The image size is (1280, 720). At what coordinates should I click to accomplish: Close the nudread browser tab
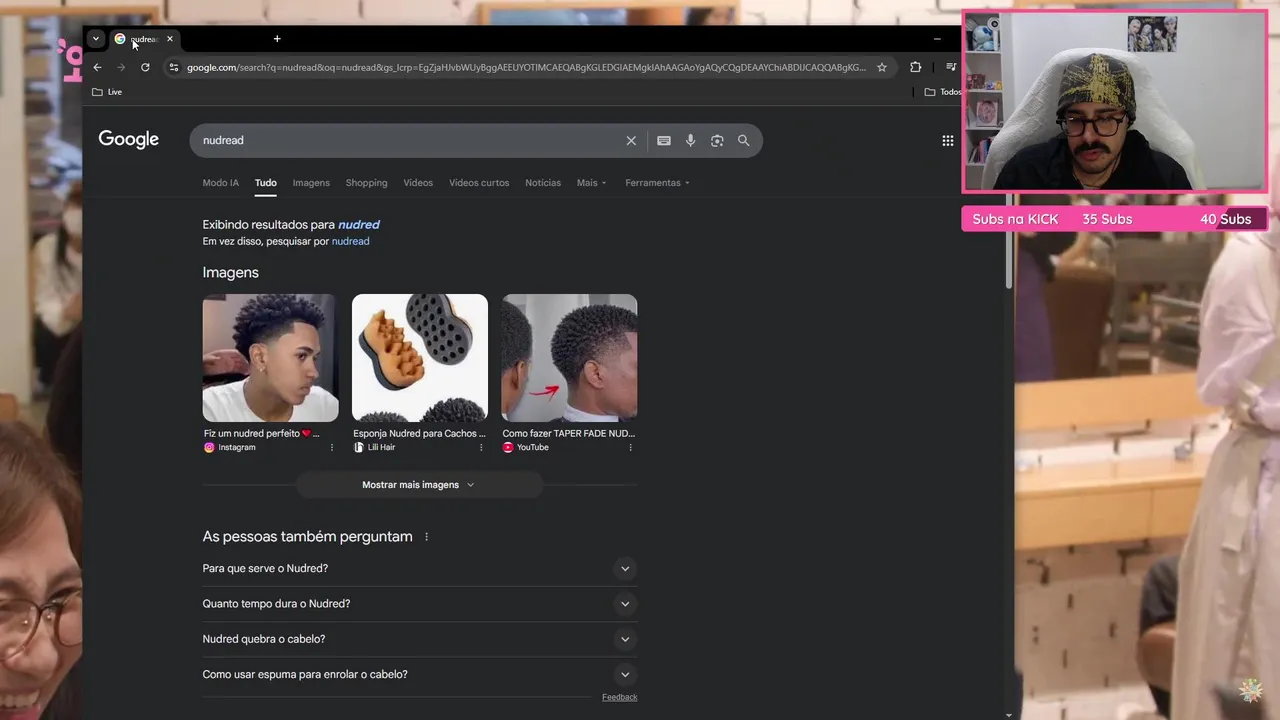(x=170, y=39)
